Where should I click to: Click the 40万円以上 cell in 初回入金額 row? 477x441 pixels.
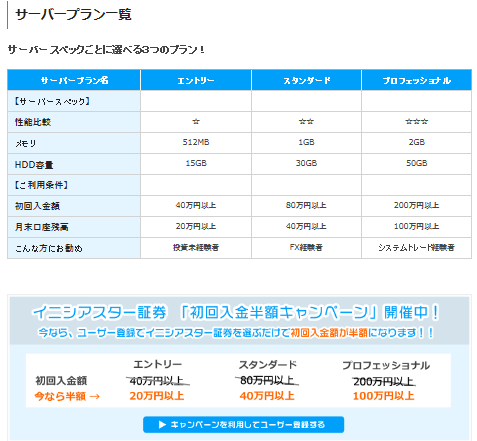[196, 205]
